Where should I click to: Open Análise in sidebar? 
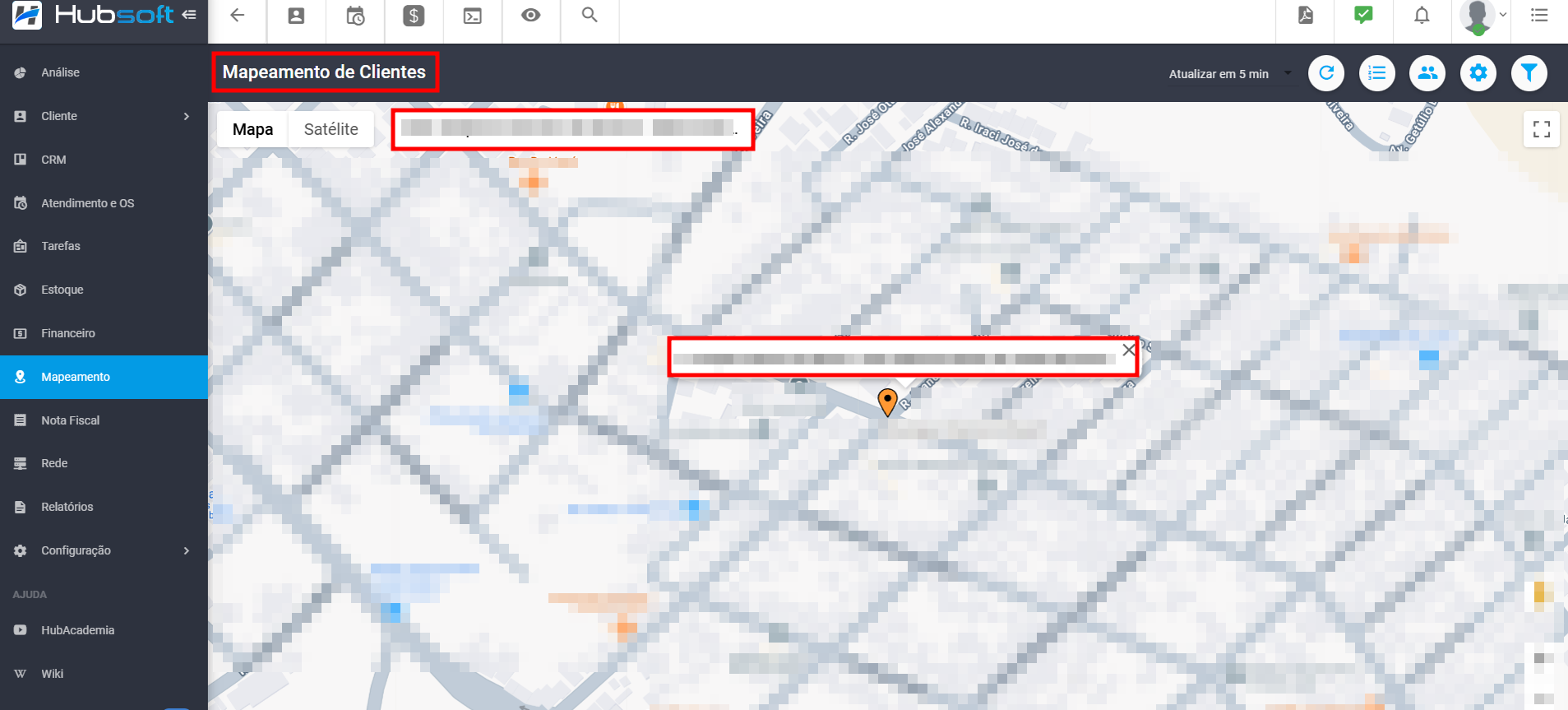pyautogui.click(x=104, y=72)
